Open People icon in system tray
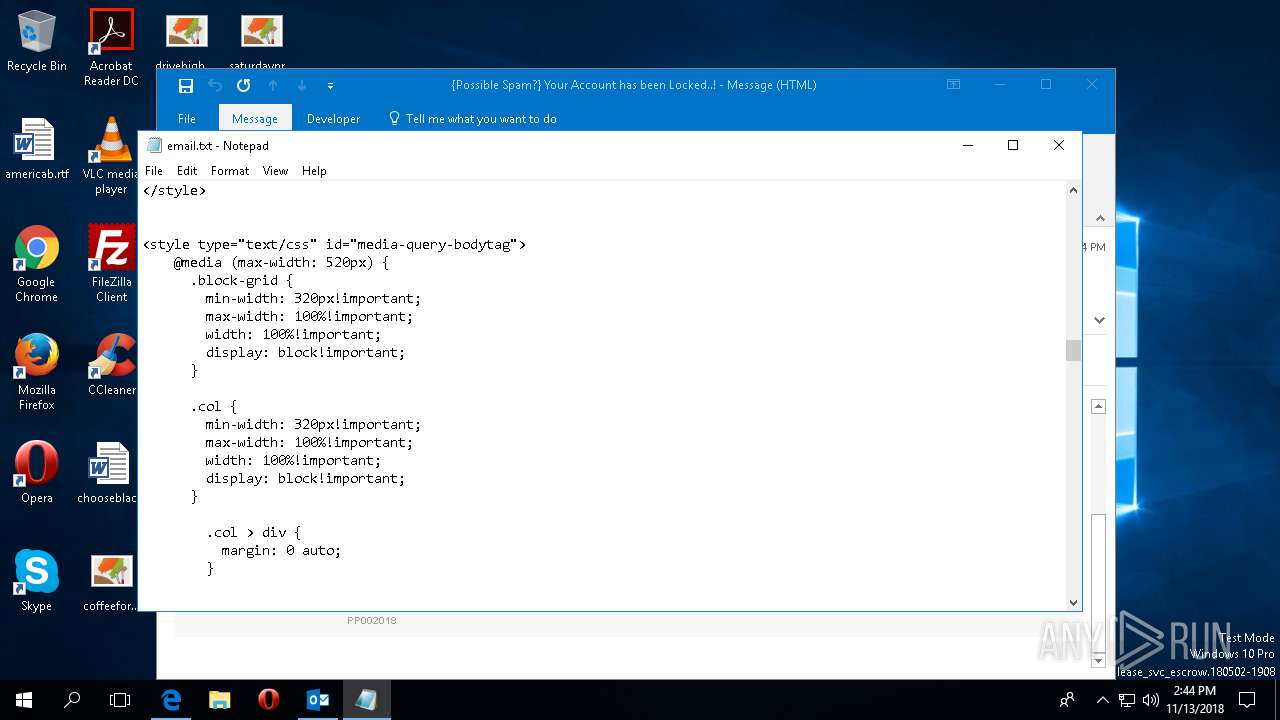1280x720 pixels. (1068, 700)
